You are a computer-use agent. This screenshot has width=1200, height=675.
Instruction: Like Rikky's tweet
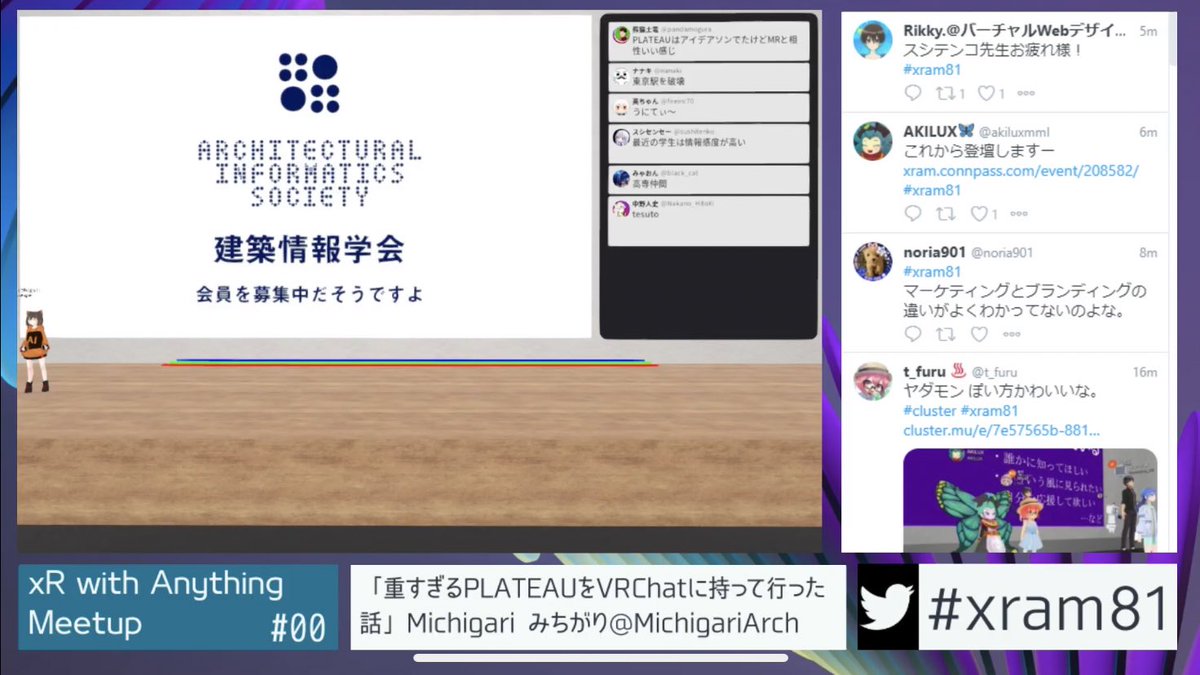tap(986, 93)
